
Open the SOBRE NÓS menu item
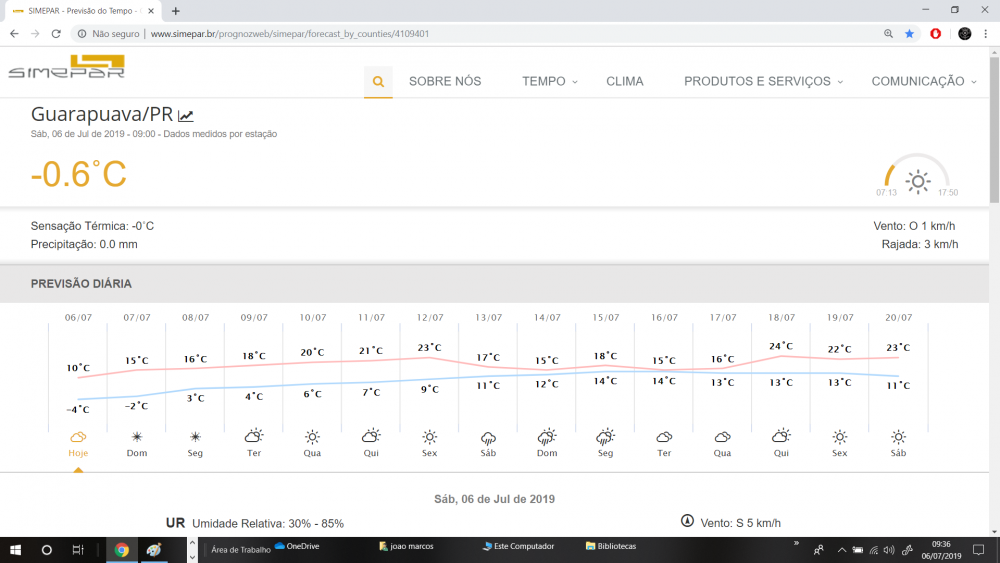point(445,81)
